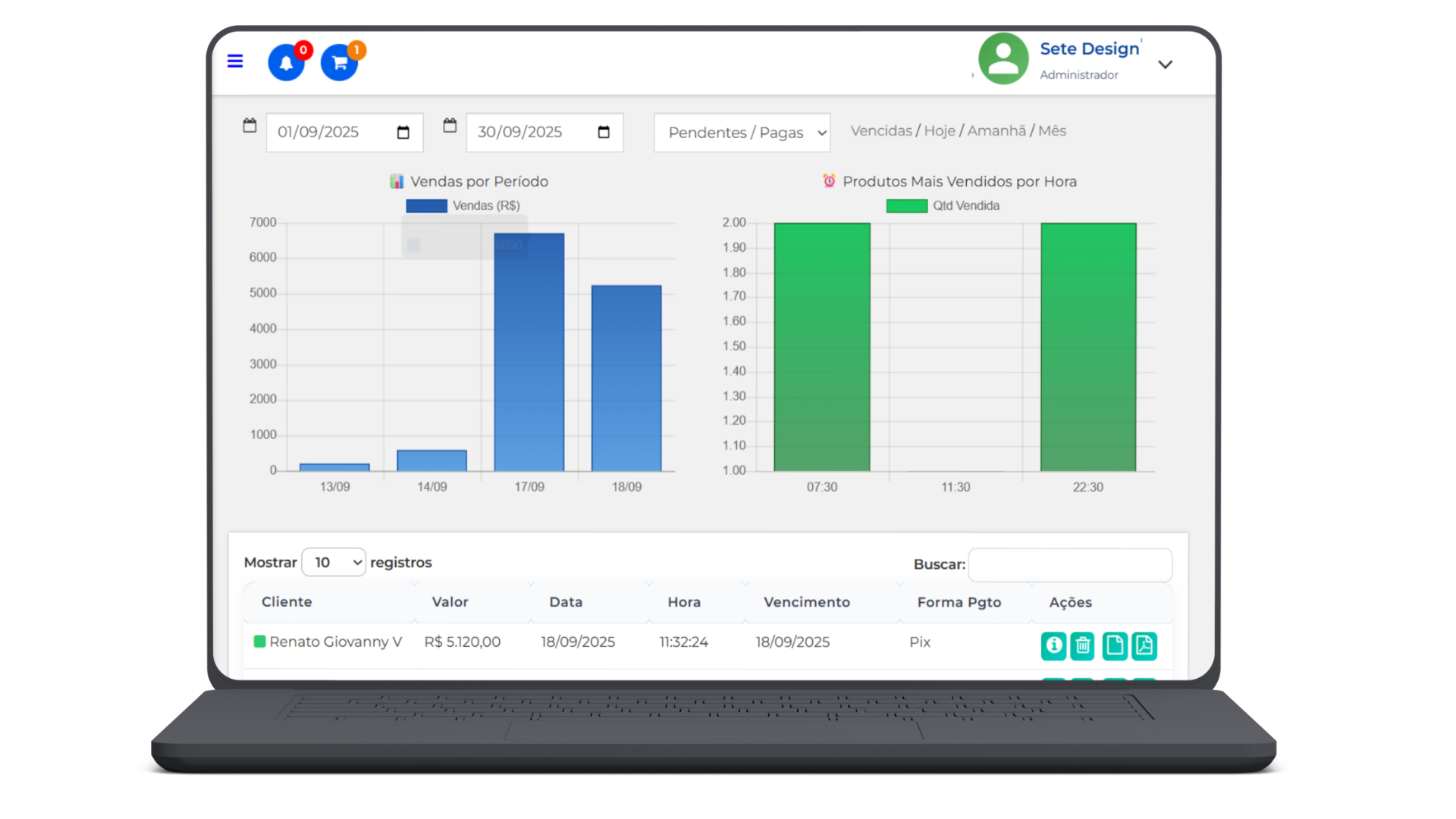Viewport: 1456px width, 819px height.
Task: Expand the Sete Design profile chevron
Action: (x=1166, y=64)
